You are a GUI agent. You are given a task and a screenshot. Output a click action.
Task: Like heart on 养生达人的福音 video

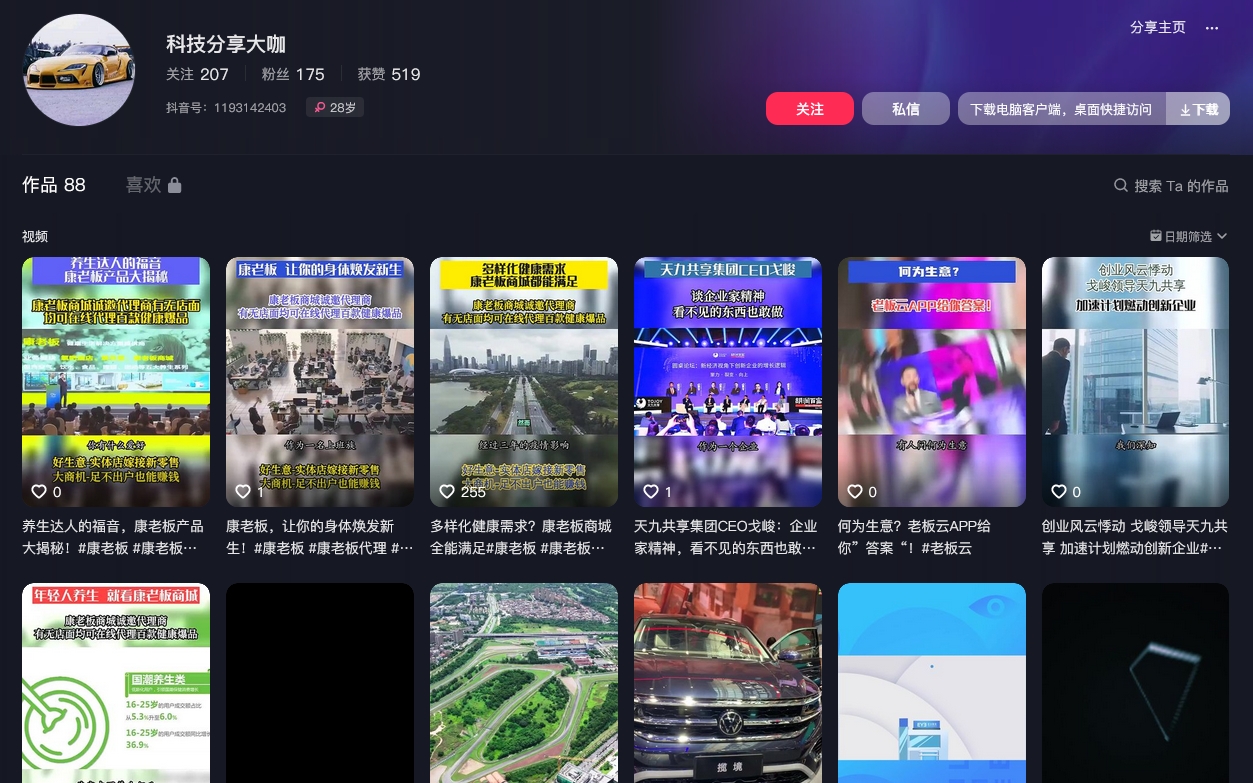tap(39, 491)
